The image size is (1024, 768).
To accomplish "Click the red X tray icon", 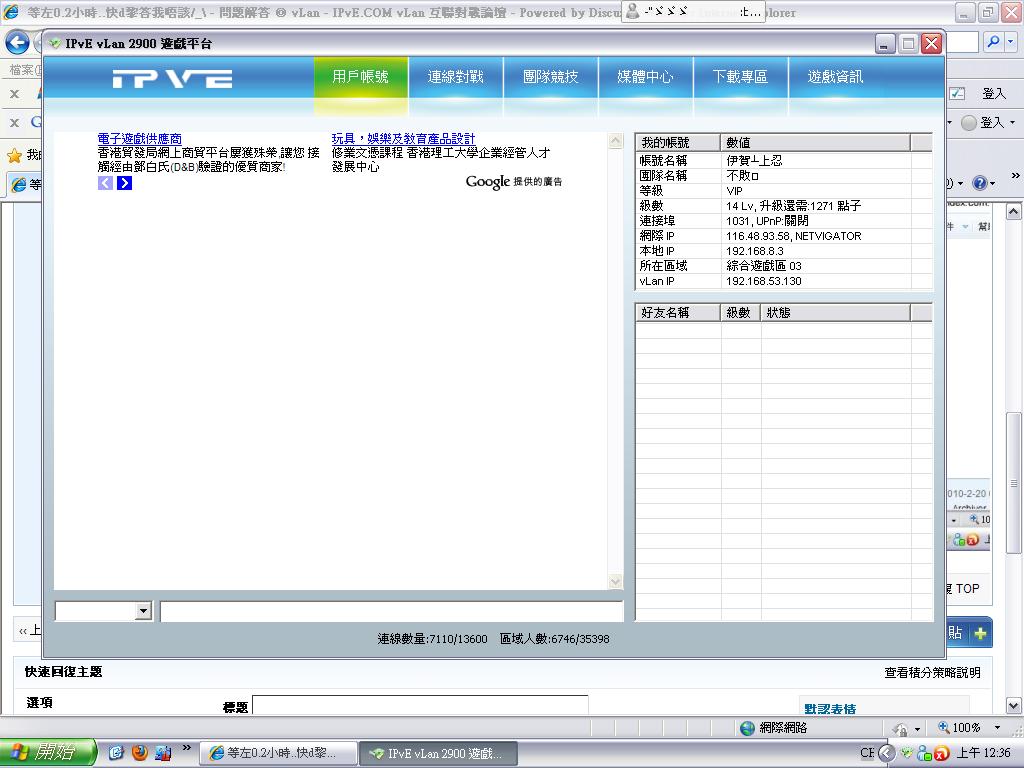I will click(x=941, y=754).
